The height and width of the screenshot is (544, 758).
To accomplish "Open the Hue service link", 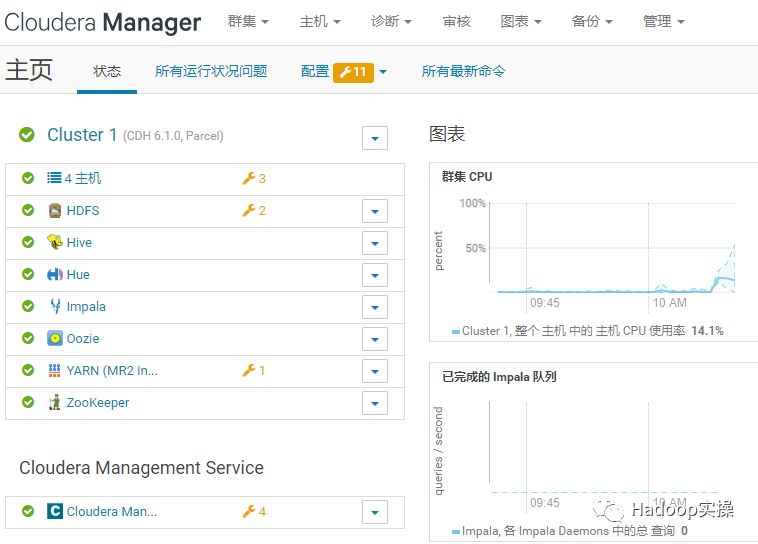I will (x=78, y=275).
